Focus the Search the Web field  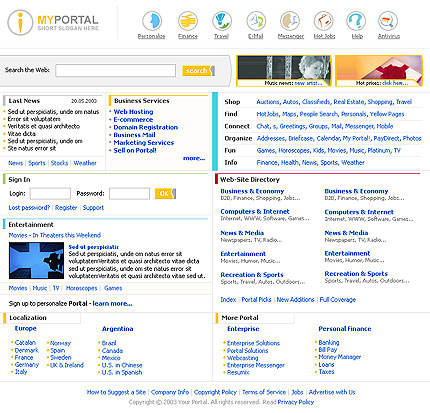pos(115,71)
